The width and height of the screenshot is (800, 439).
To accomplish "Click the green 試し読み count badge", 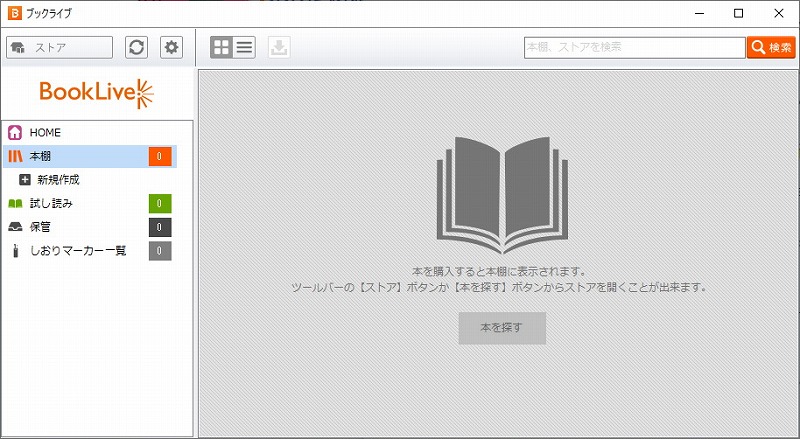I will 160,203.
